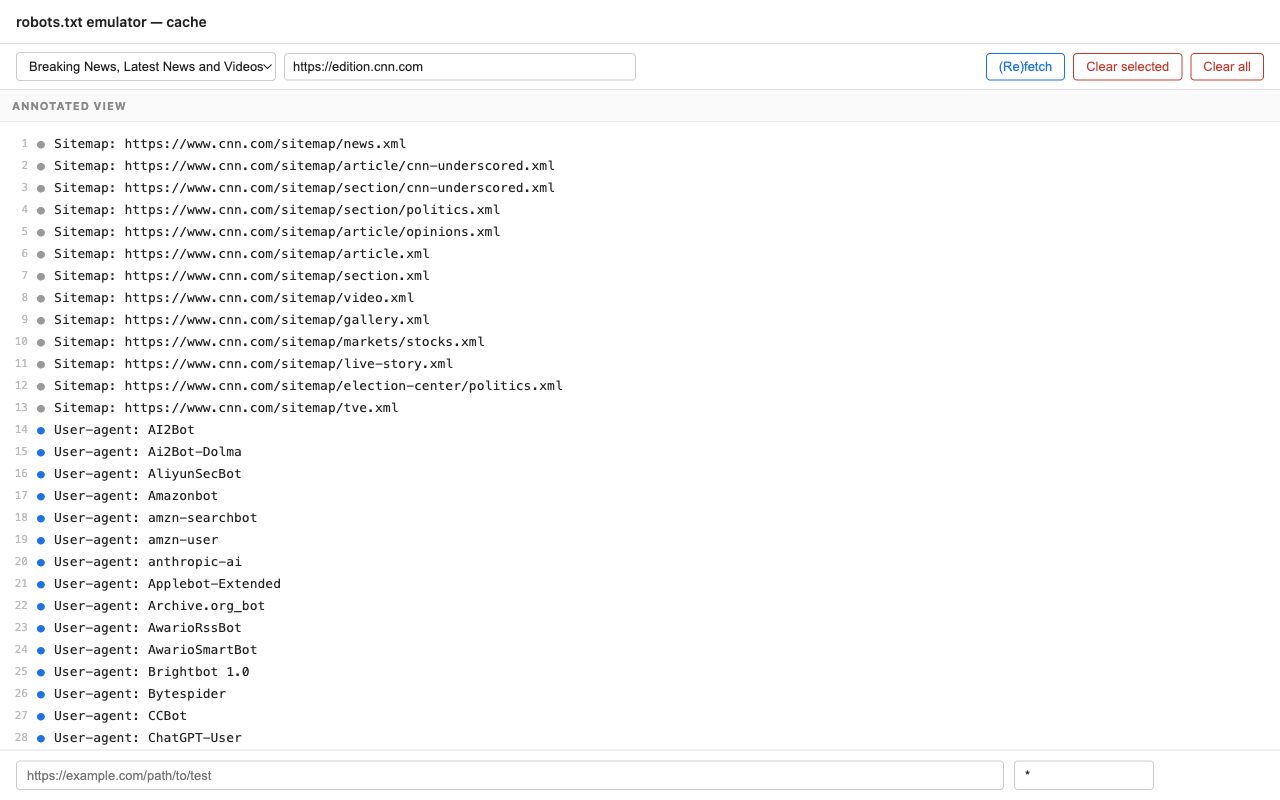Focus the test URL field 'https://example.com/path/to/test'
Screen dimensions: 1280x800
510,775
